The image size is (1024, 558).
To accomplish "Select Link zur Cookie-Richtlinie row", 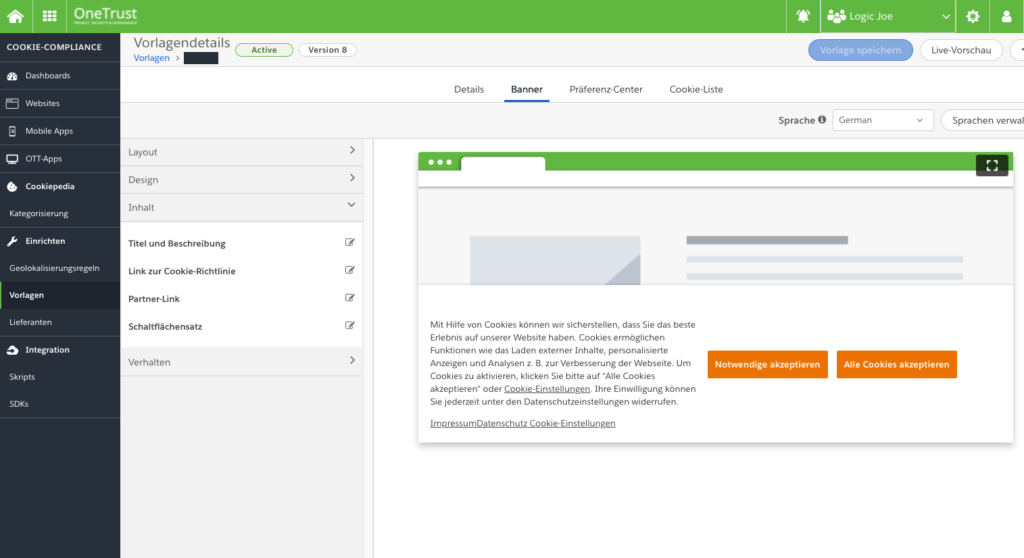I will [242, 271].
